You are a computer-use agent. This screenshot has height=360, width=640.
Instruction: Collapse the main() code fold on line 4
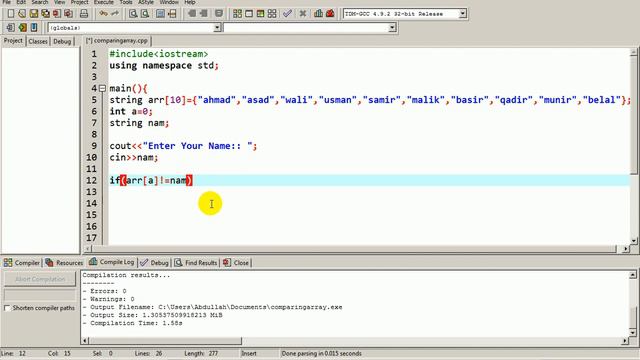tap(102, 88)
